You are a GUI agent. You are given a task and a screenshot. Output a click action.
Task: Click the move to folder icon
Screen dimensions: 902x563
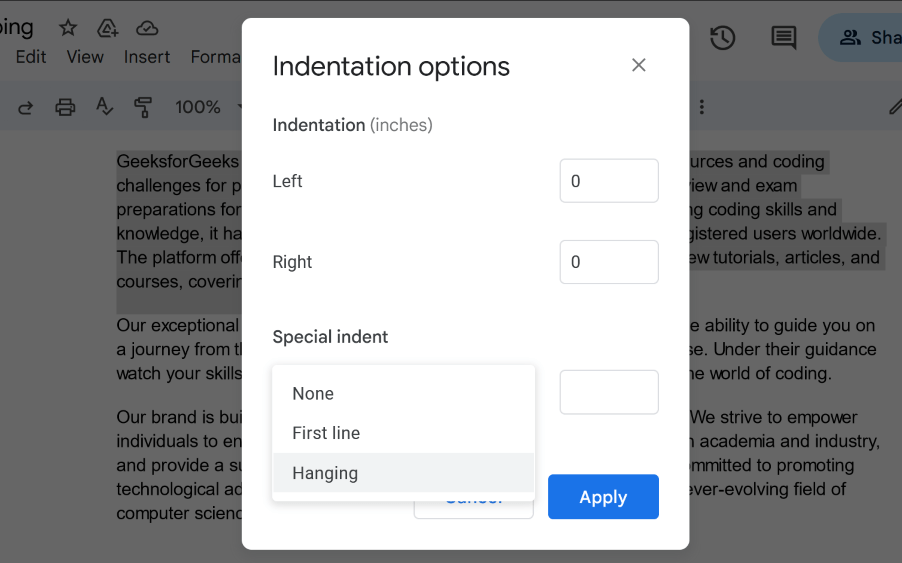(108, 28)
